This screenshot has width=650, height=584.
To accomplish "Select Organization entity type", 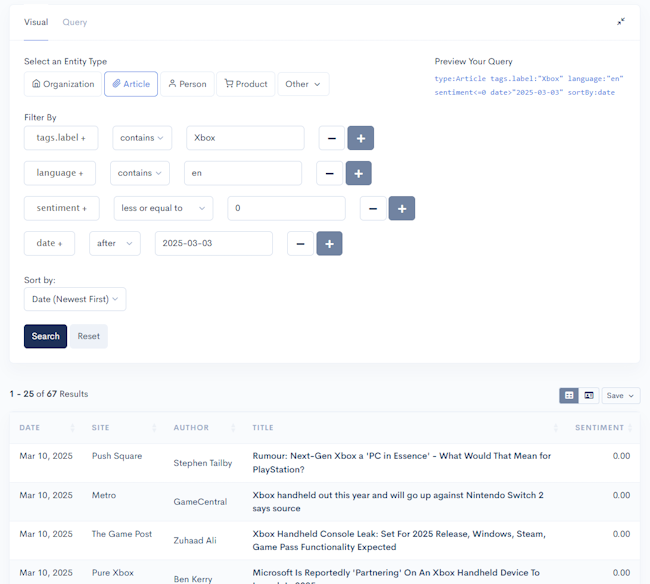I will tap(63, 84).
